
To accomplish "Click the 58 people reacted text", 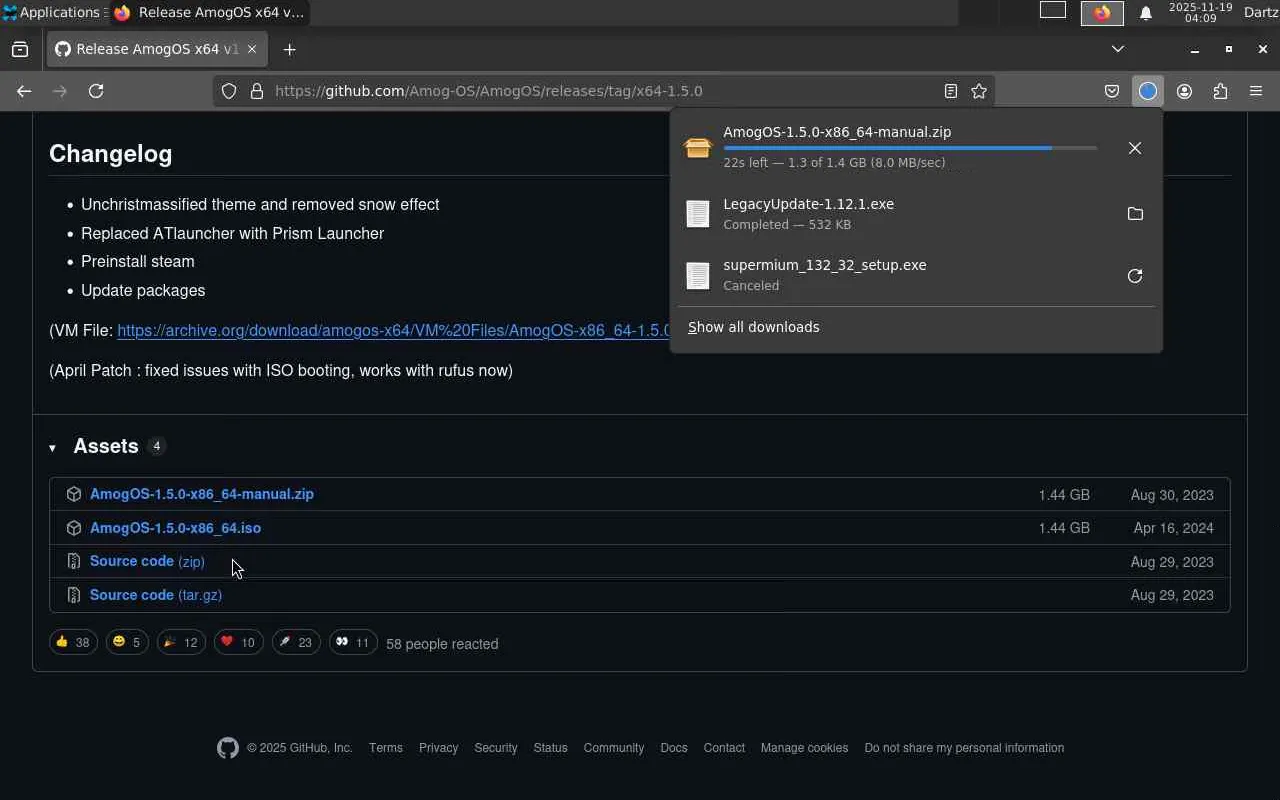I will [442, 644].
